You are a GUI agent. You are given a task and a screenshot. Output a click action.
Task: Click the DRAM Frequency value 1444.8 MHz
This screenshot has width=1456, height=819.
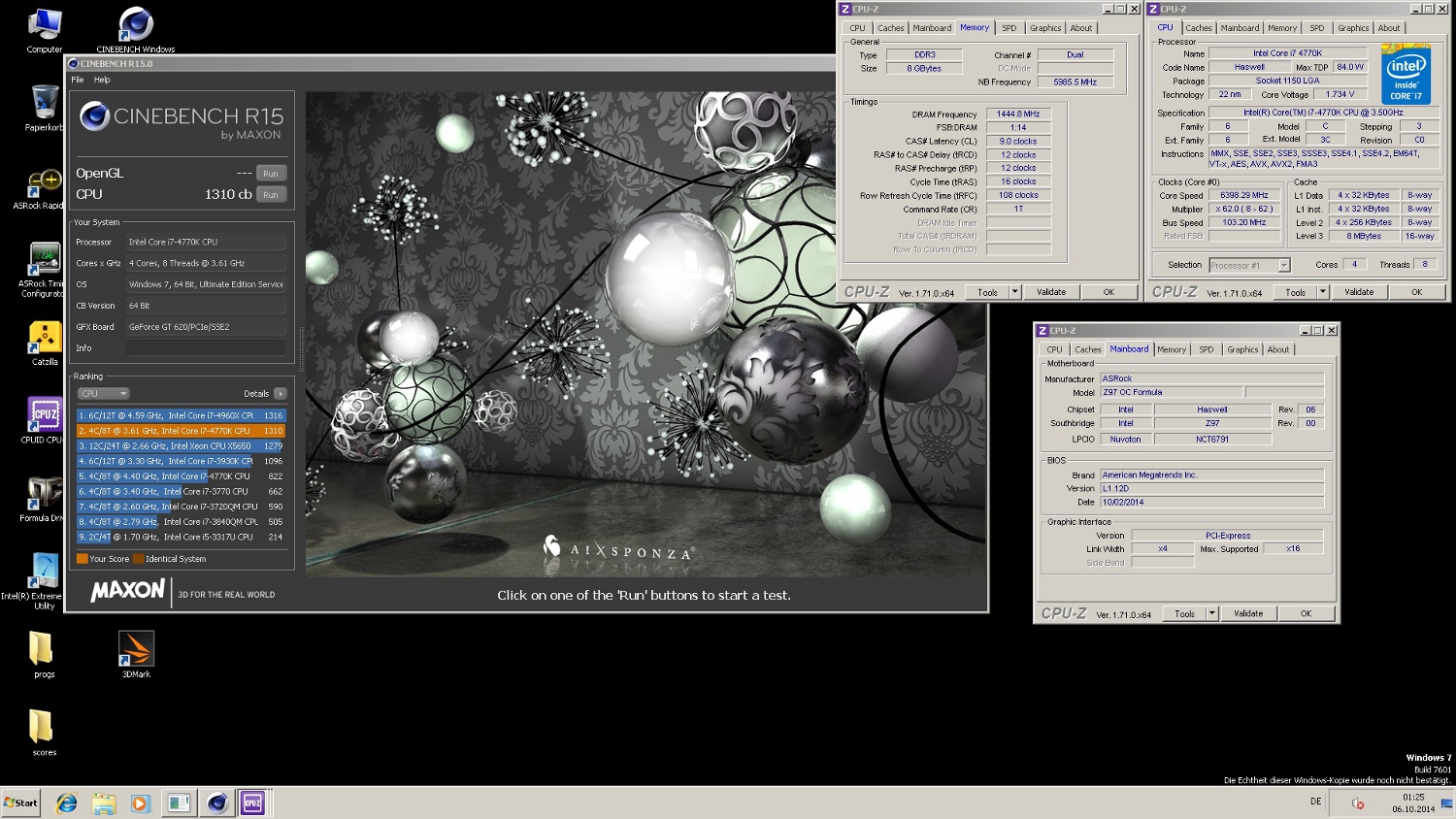pos(1018,115)
